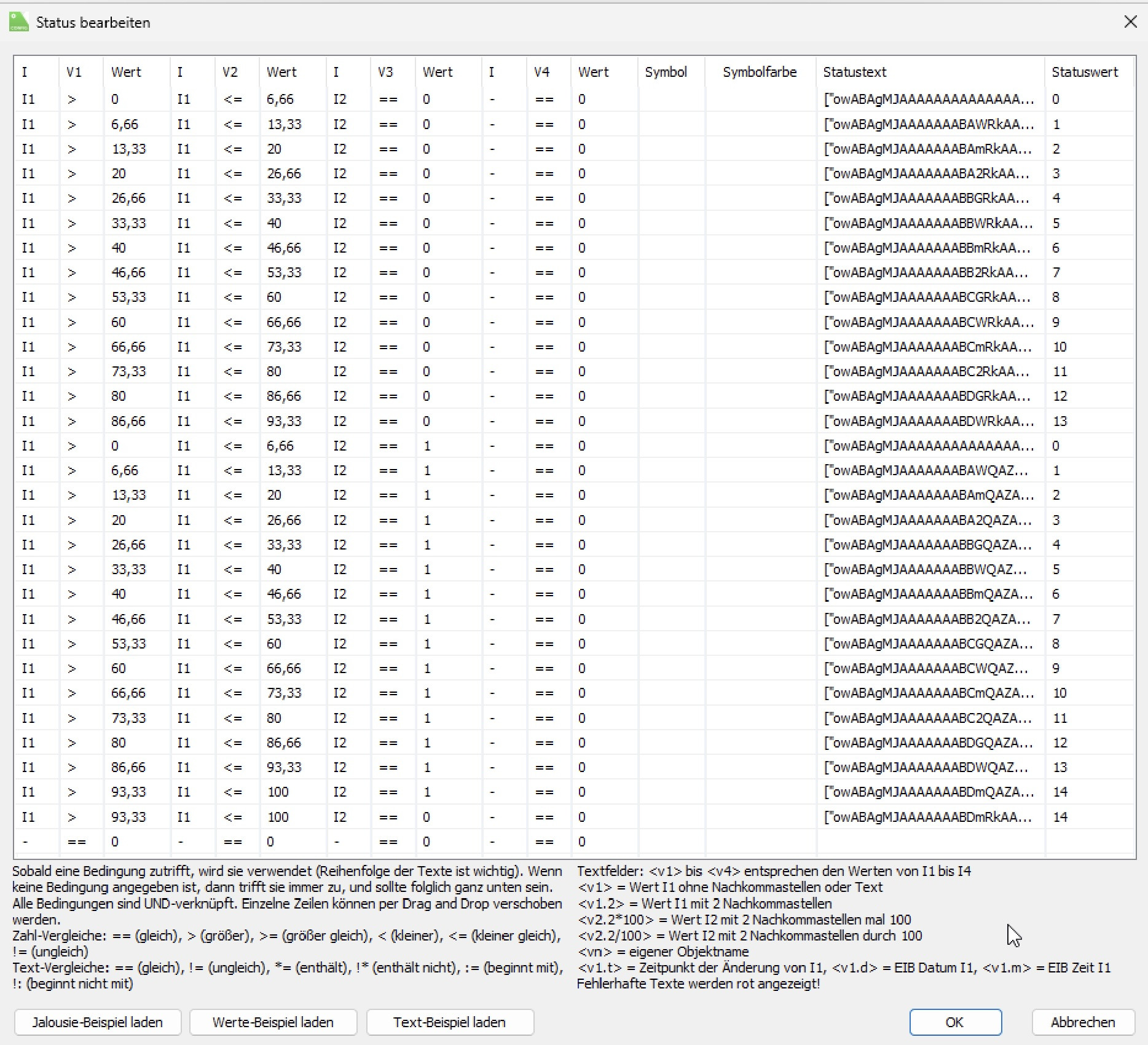Select the Statustext cell ending BDGQAZA…
Image resolution: width=1148 pixels, height=1045 pixels.
tap(930, 743)
